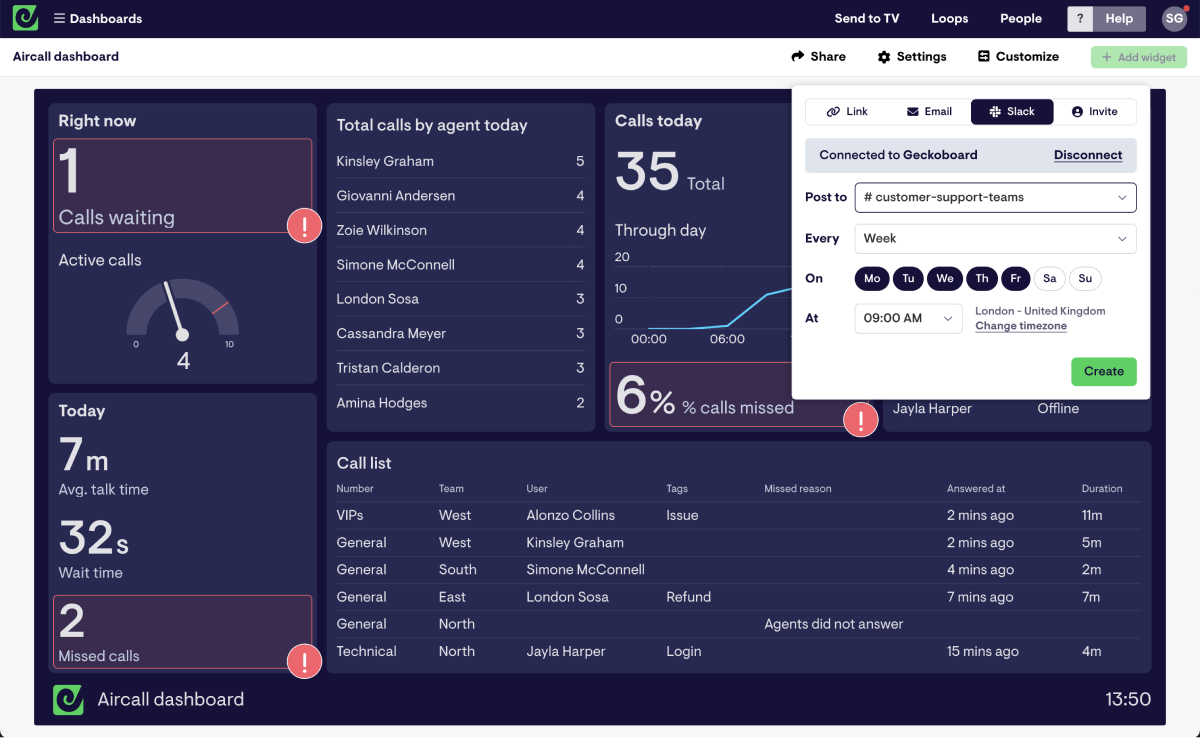Click alert icon on % calls missed
Viewport: 1200px width, 738px height.
pos(861,420)
